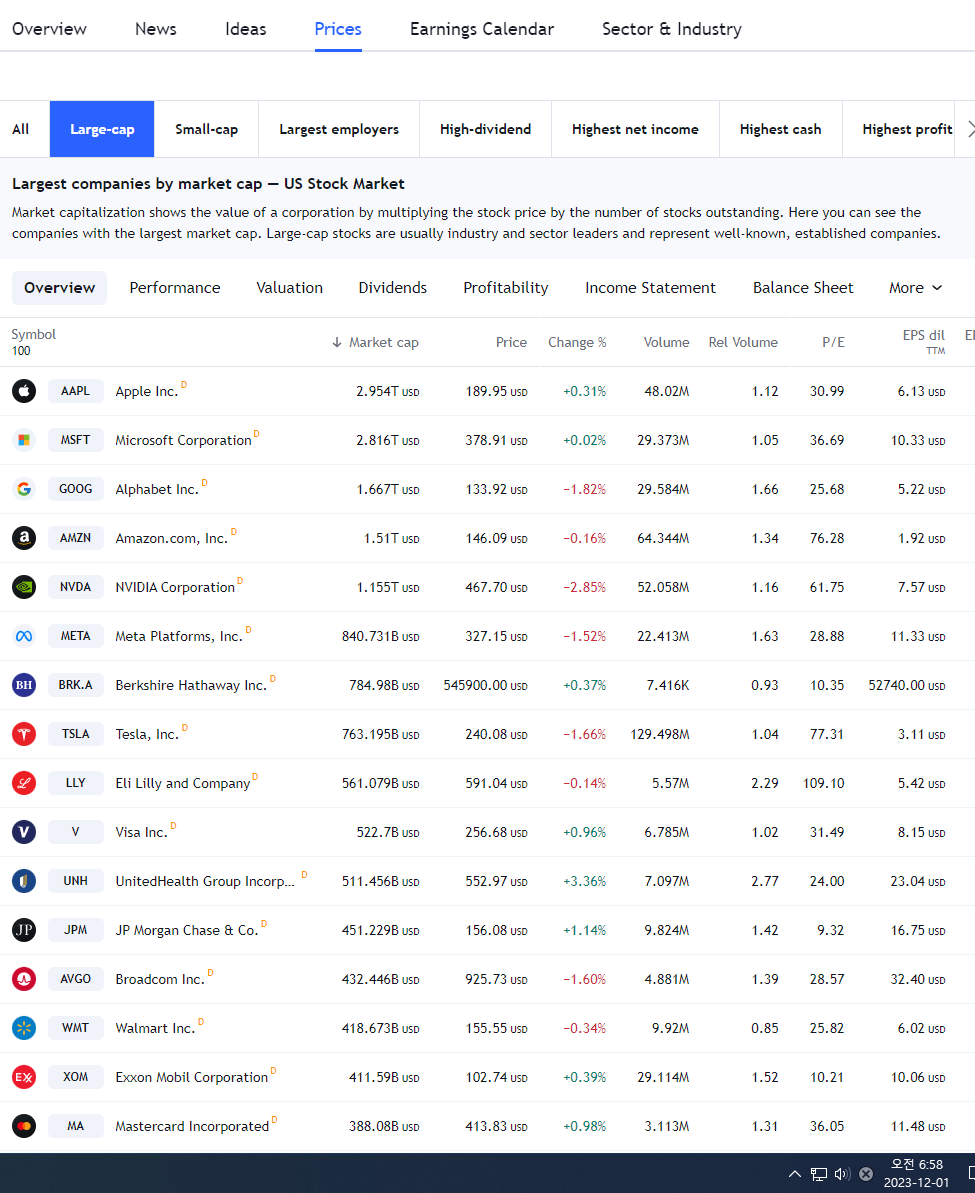Switch table to Income Statement columns
Viewport: 975px width, 1193px height.
(x=651, y=288)
